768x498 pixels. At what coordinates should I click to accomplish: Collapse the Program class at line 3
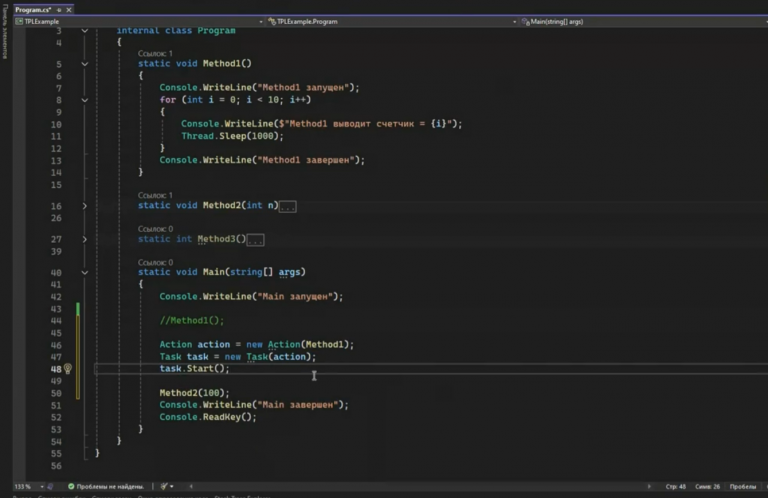click(84, 31)
